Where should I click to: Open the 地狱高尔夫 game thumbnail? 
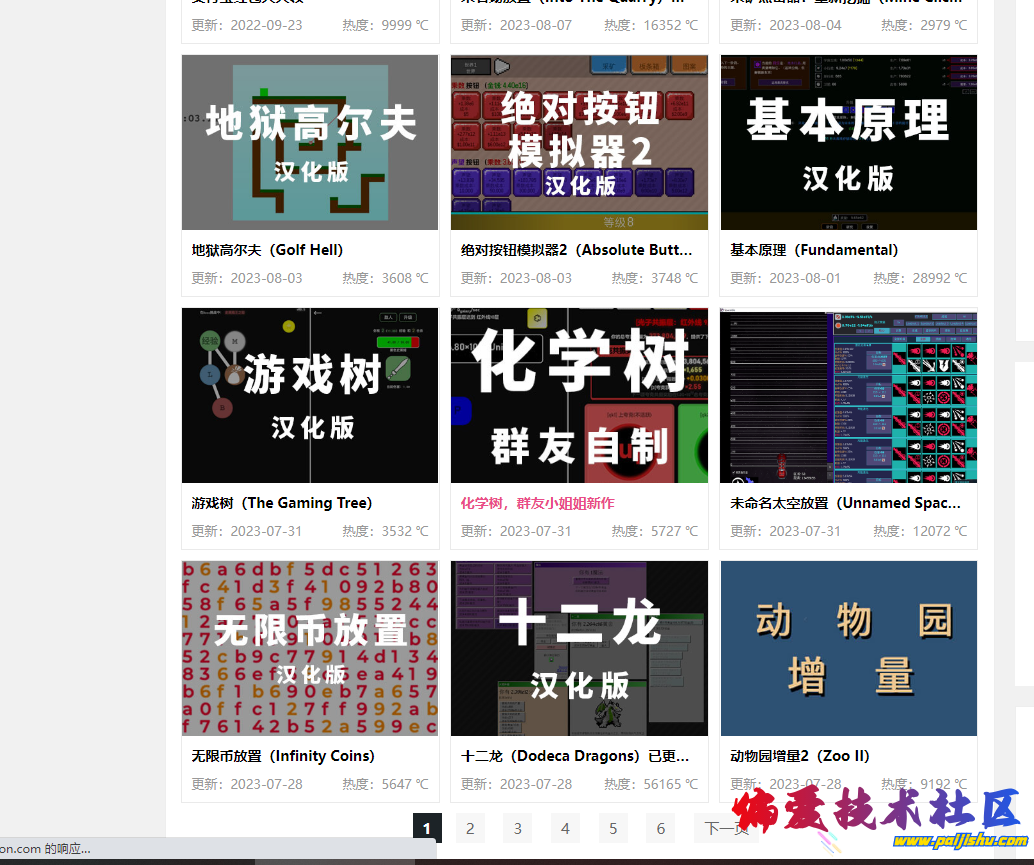point(310,142)
